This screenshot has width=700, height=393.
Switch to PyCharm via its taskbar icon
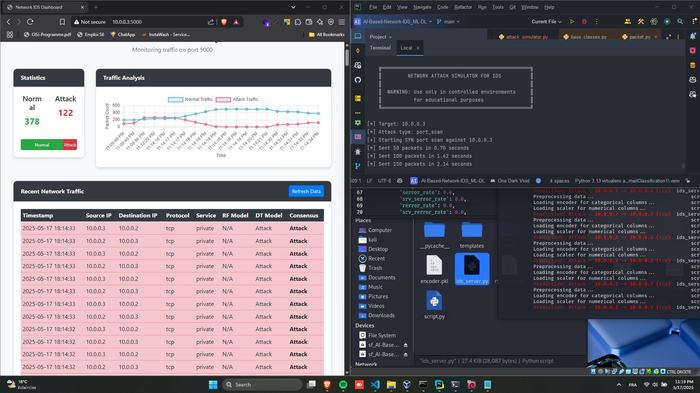pos(439,385)
